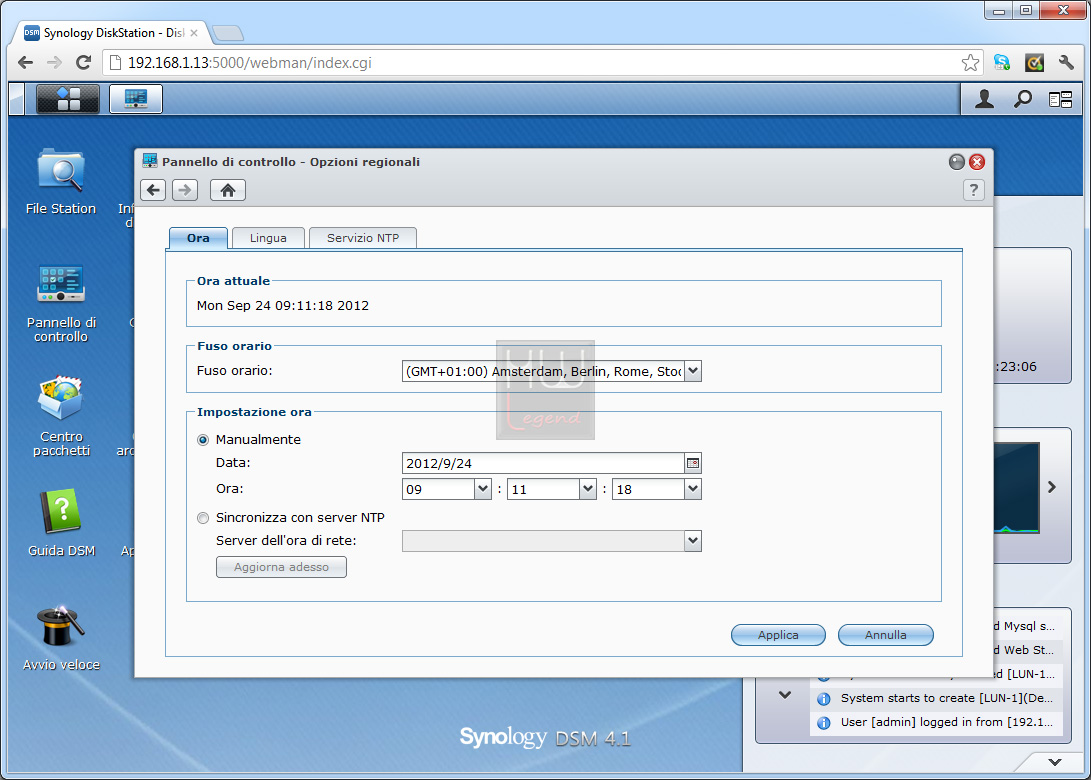Select the Synology DiskStation browser tab
This screenshot has height=780, width=1091.
[x=113, y=33]
